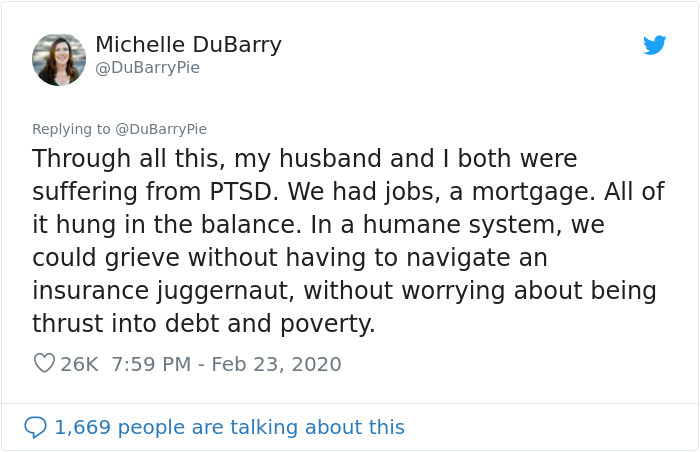Click the 26K likes count
The width and height of the screenshot is (700, 452).
[79, 364]
